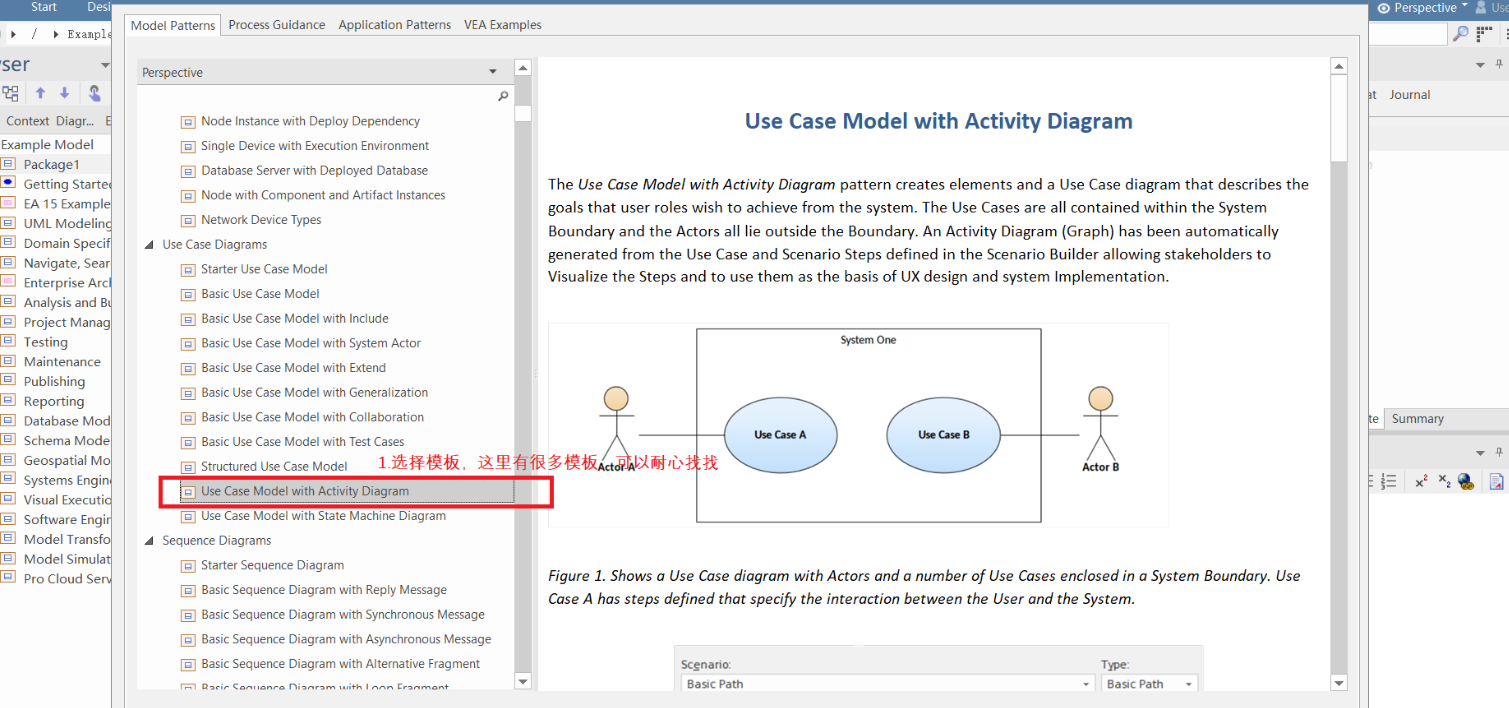This screenshot has height=708, width=1509.
Task: Click the icon beside Basic Use Case Model
Action: (187, 295)
